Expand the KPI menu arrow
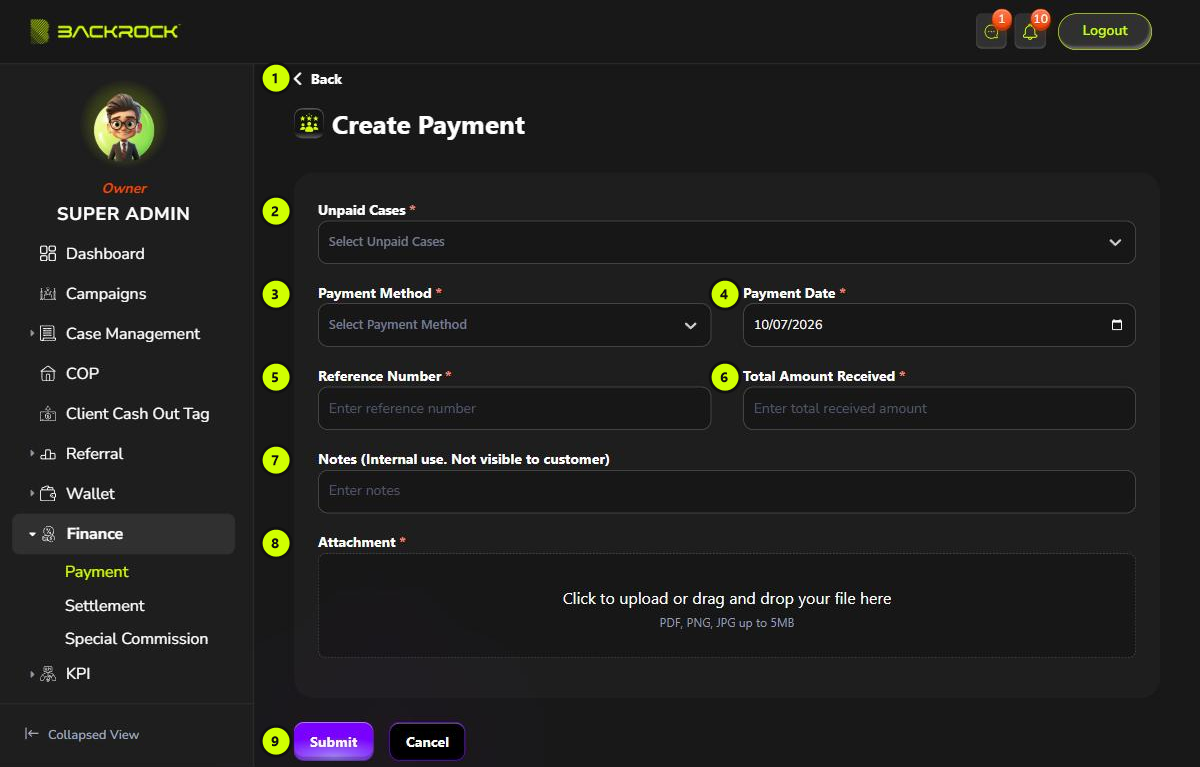Image resolution: width=1200 pixels, height=767 pixels. tap(32, 674)
